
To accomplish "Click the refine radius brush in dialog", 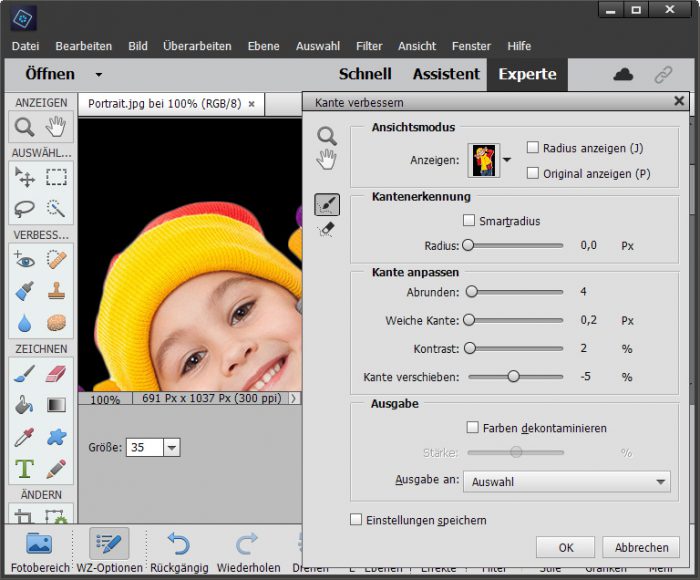I will pyautogui.click(x=327, y=205).
